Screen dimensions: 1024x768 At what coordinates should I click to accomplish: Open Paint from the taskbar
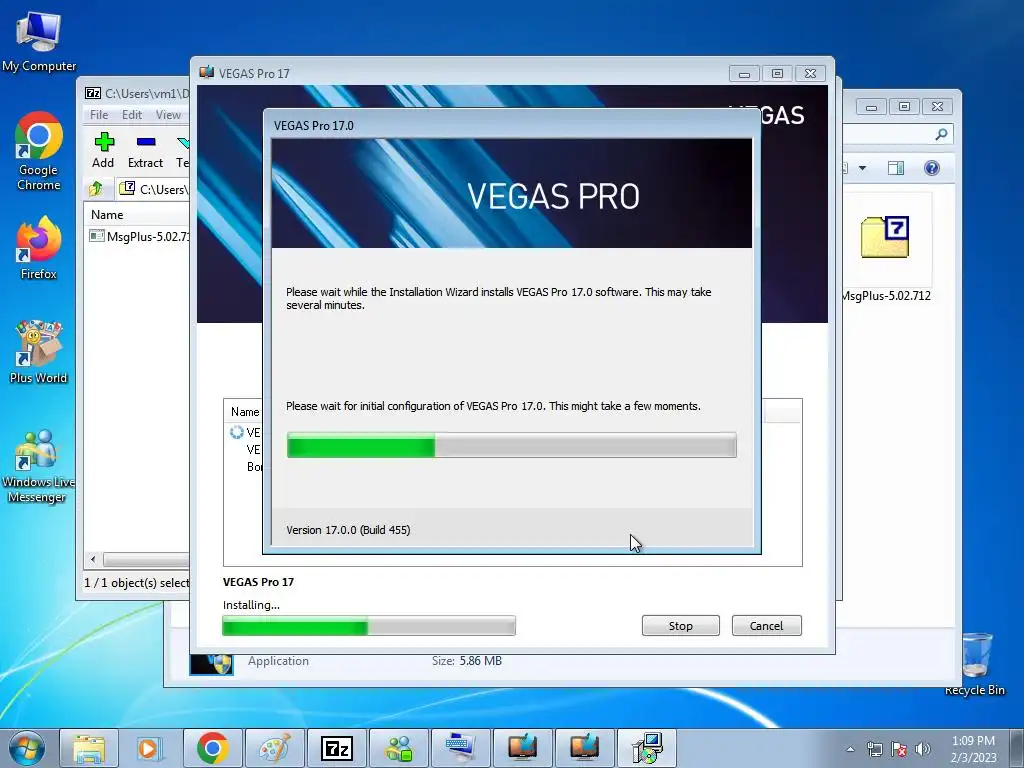click(274, 748)
